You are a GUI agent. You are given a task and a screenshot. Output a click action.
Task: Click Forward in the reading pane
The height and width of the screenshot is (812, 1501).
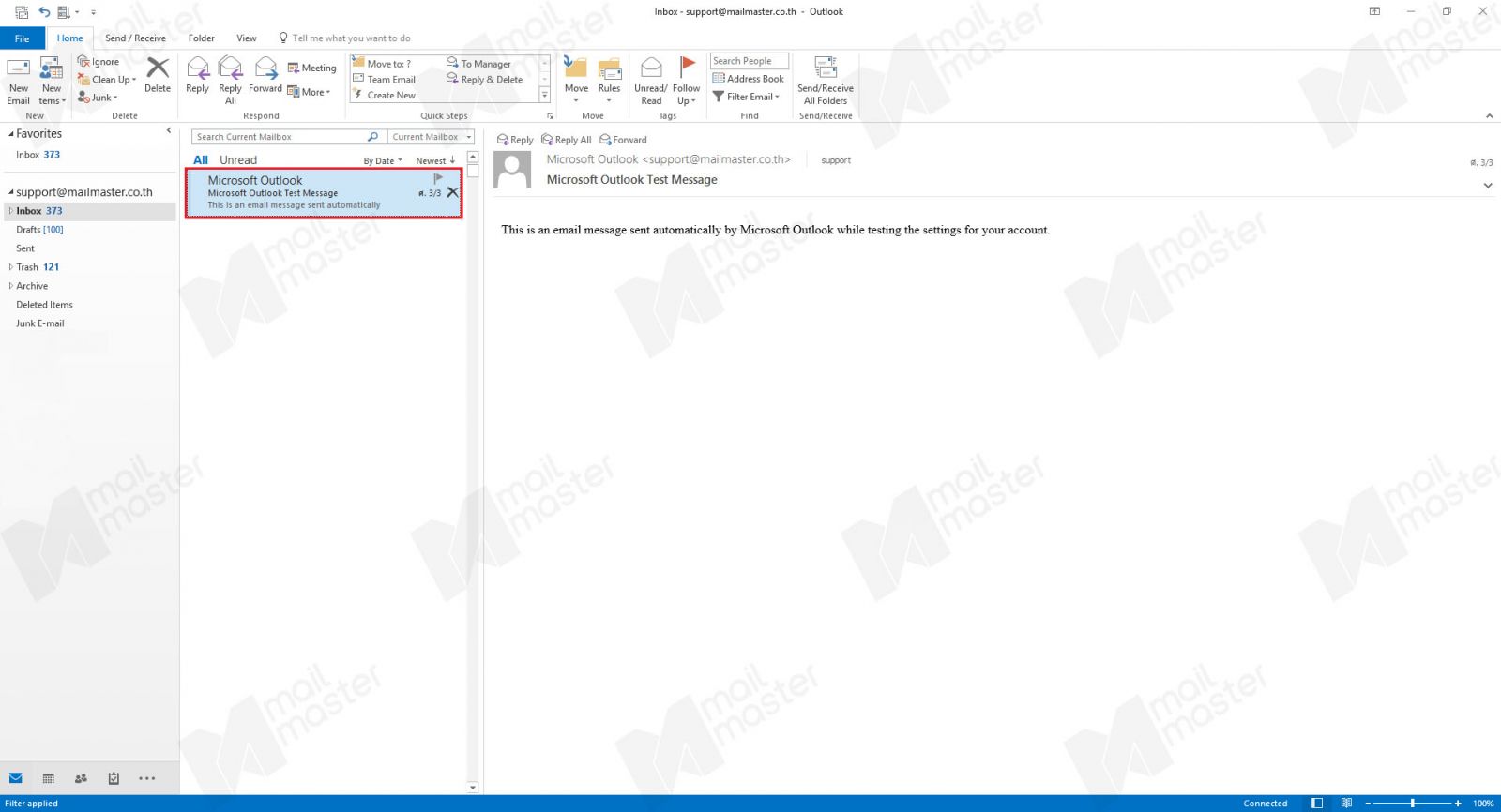[623, 140]
